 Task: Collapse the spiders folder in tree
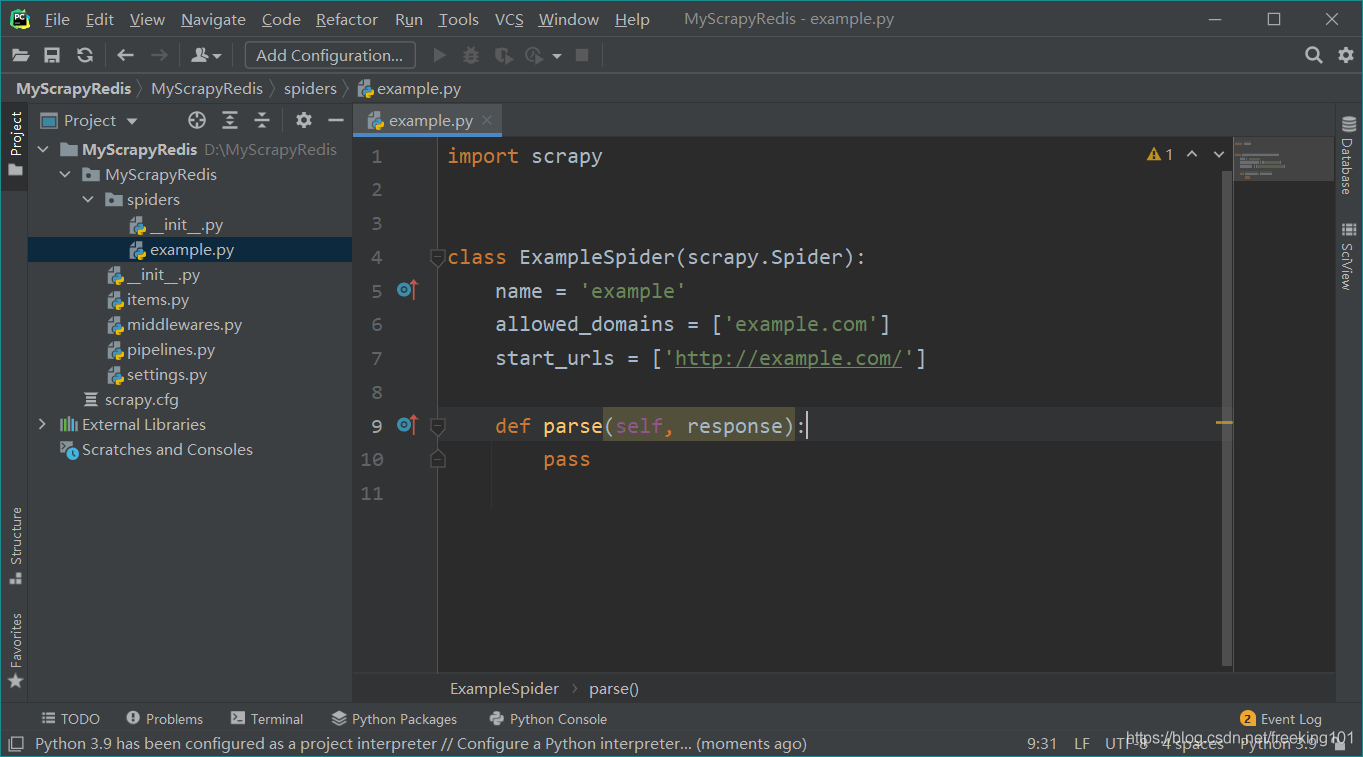(x=88, y=200)
